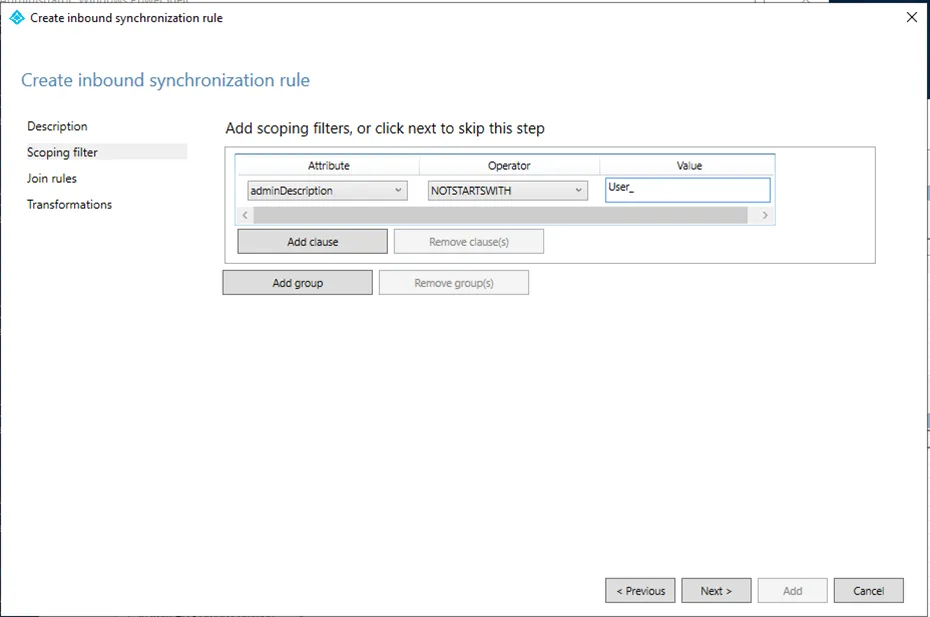This screenshot has width=930, height=617.
Task: Click the horizontal scrollbar in the filter grid
Action: click(500, 215)
